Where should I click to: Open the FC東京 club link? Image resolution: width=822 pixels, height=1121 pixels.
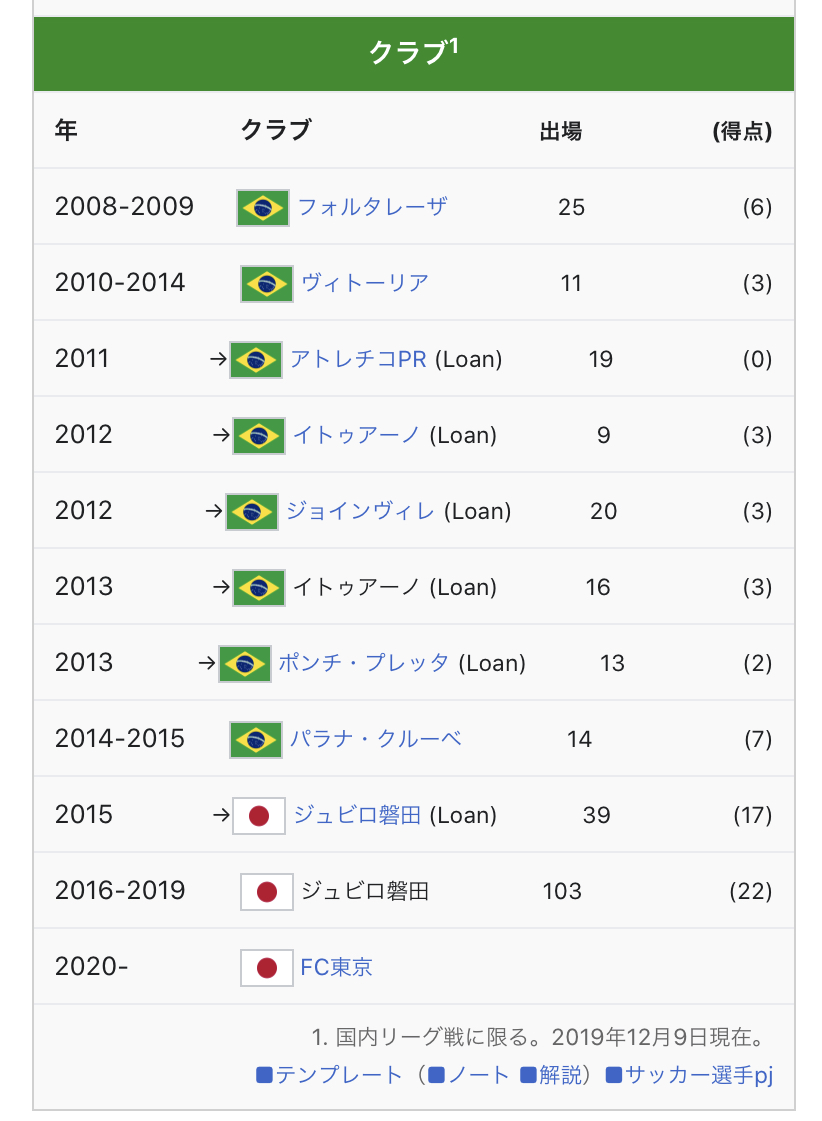[x=336, y=967]
